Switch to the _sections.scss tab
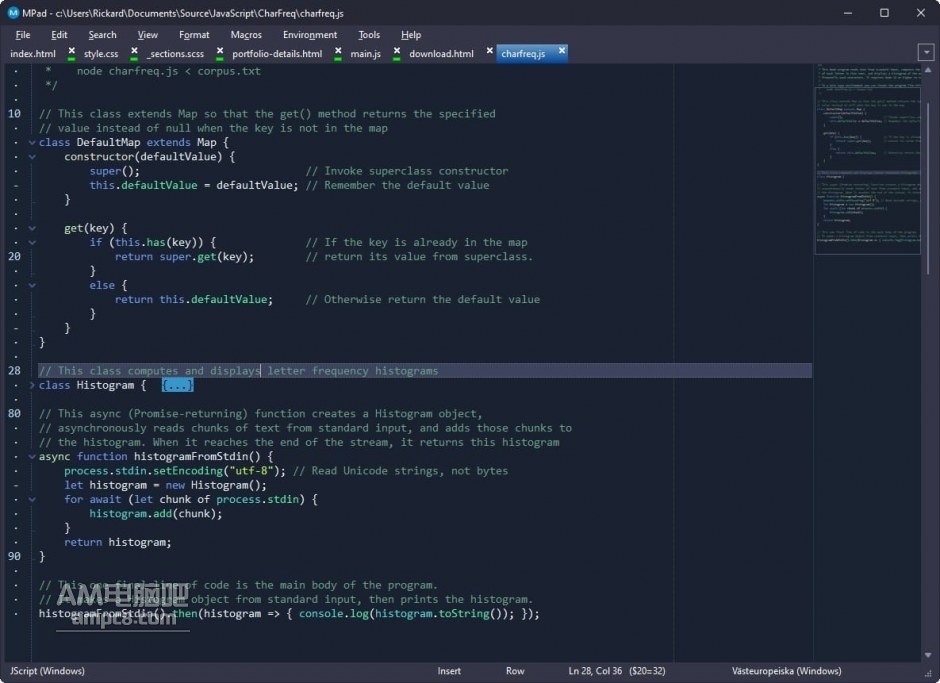Image resolution: width=940 pixels, height=683 pixels. [175, 53]
